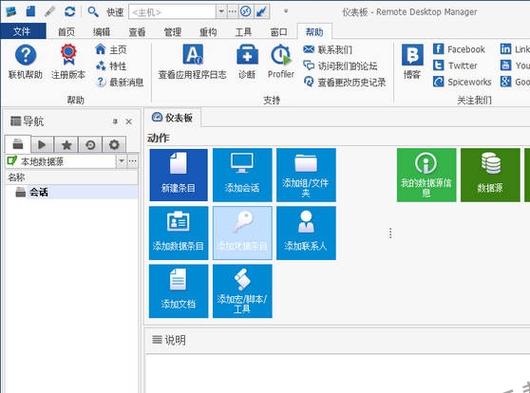Select the folder view navigation tab

pos(18,144)
